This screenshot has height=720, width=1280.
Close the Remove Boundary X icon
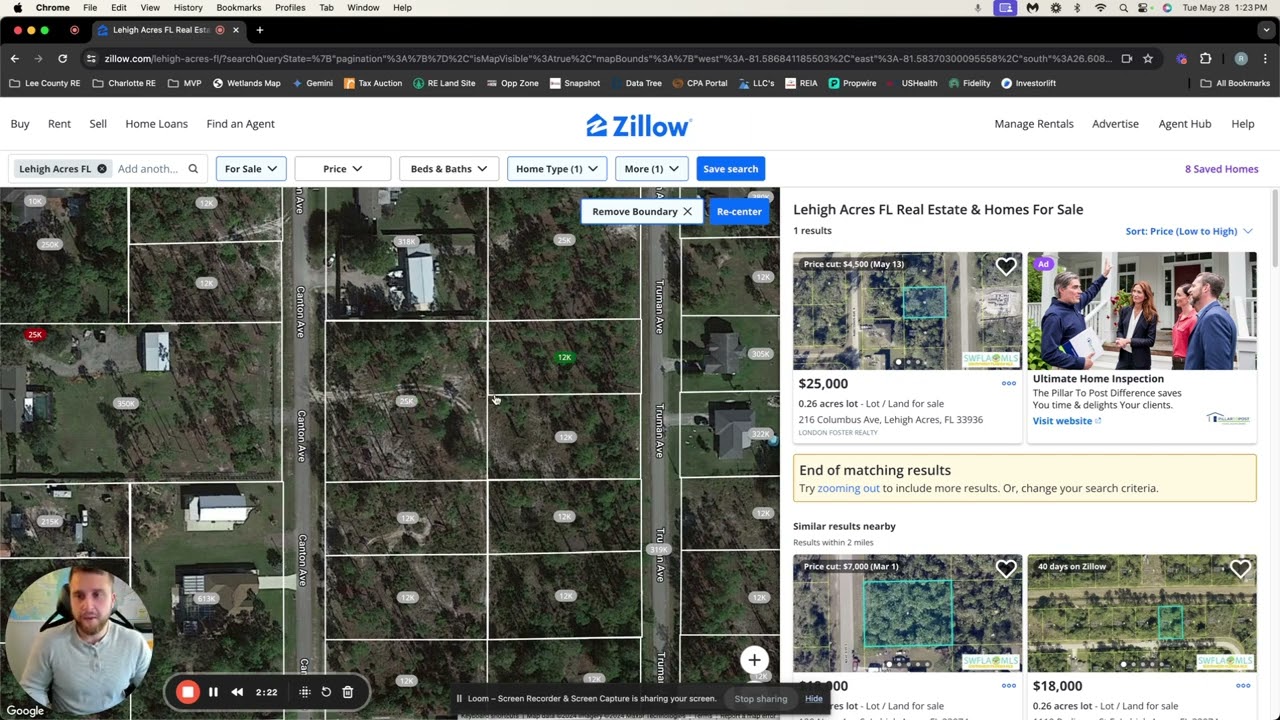pos(687,212)
